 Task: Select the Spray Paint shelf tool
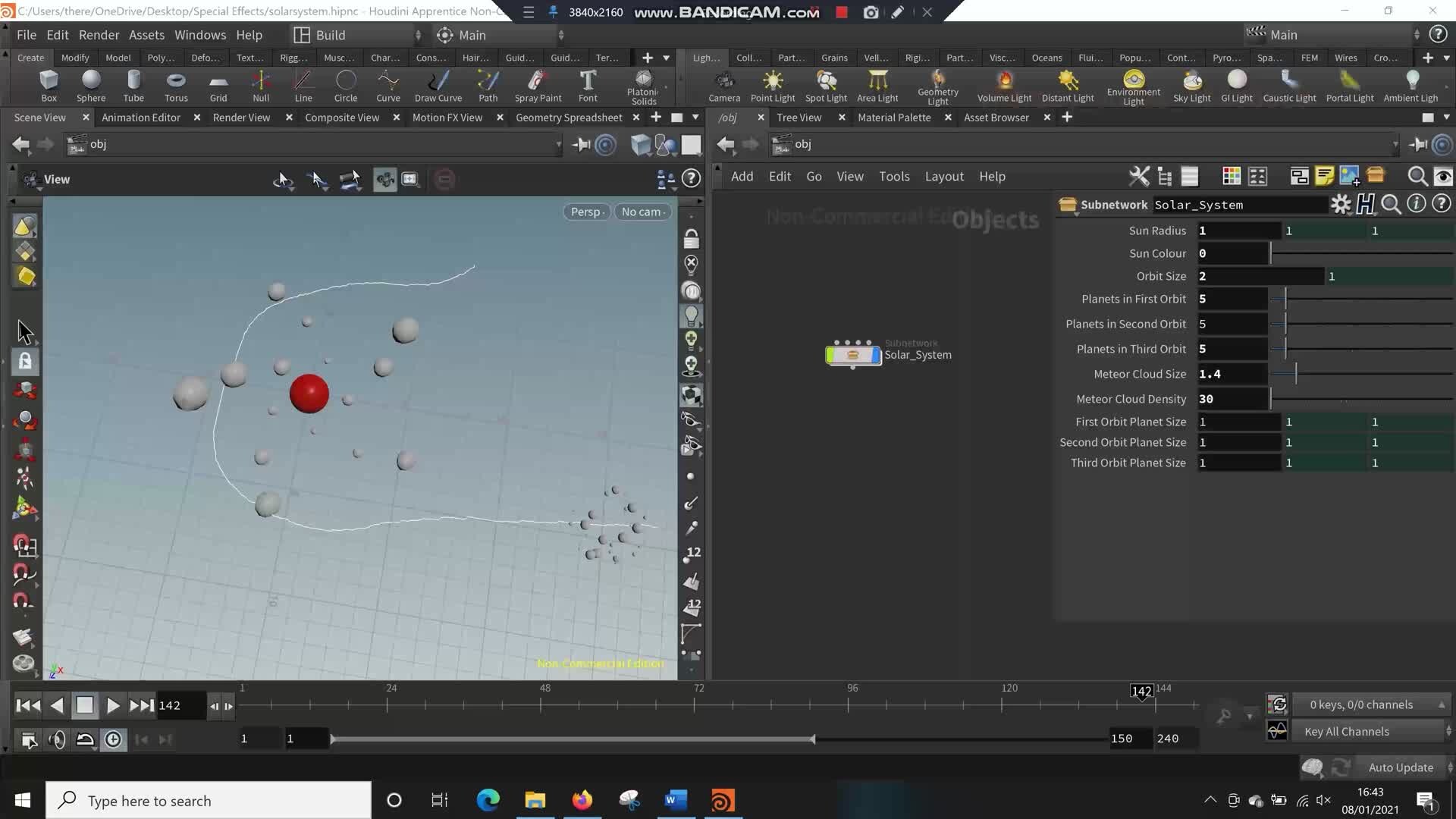tap(538, 83)
